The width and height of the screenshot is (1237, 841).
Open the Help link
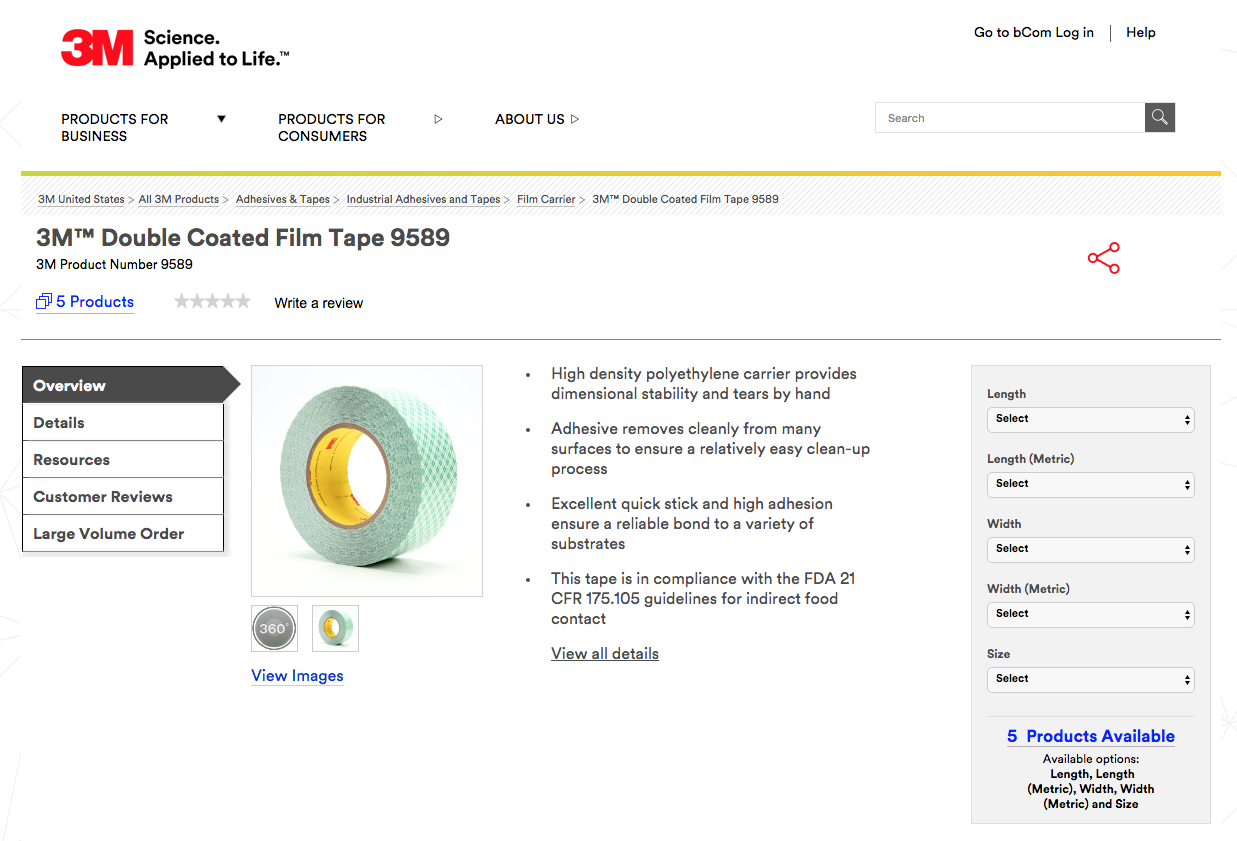pyautogui.click(x=1141, y=32)
